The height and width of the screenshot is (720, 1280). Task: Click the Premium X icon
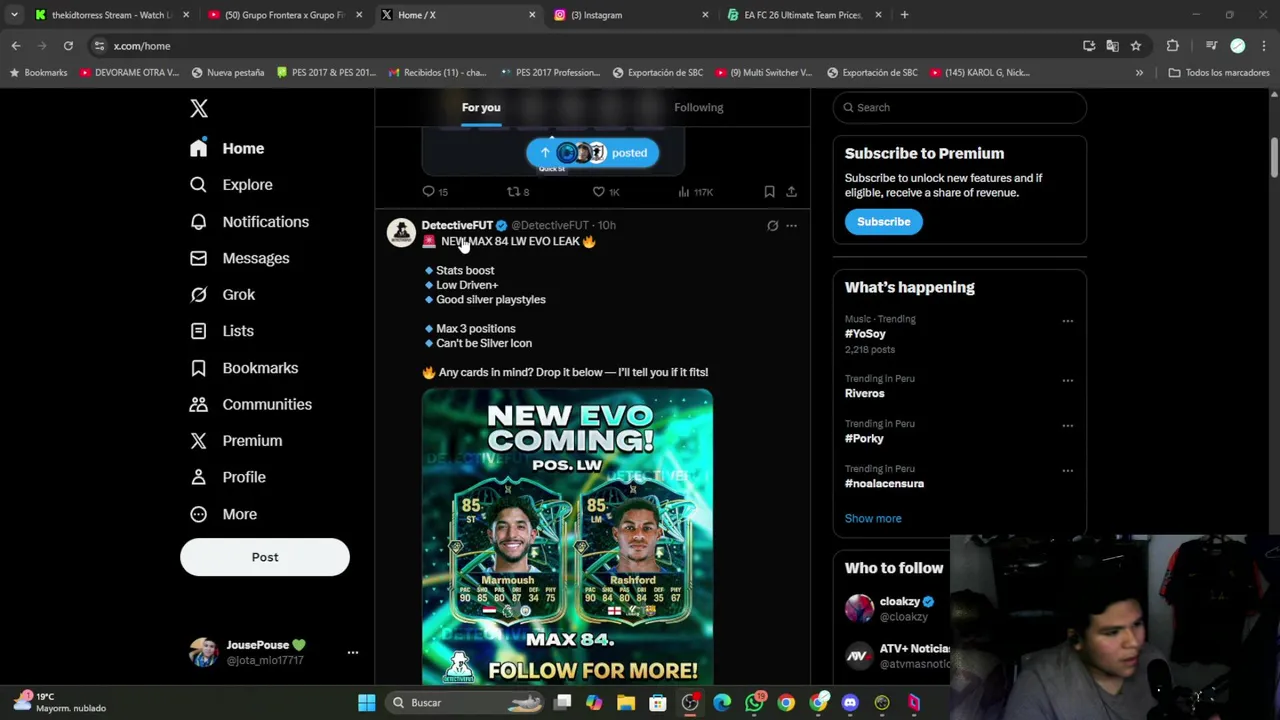(198, 441)
